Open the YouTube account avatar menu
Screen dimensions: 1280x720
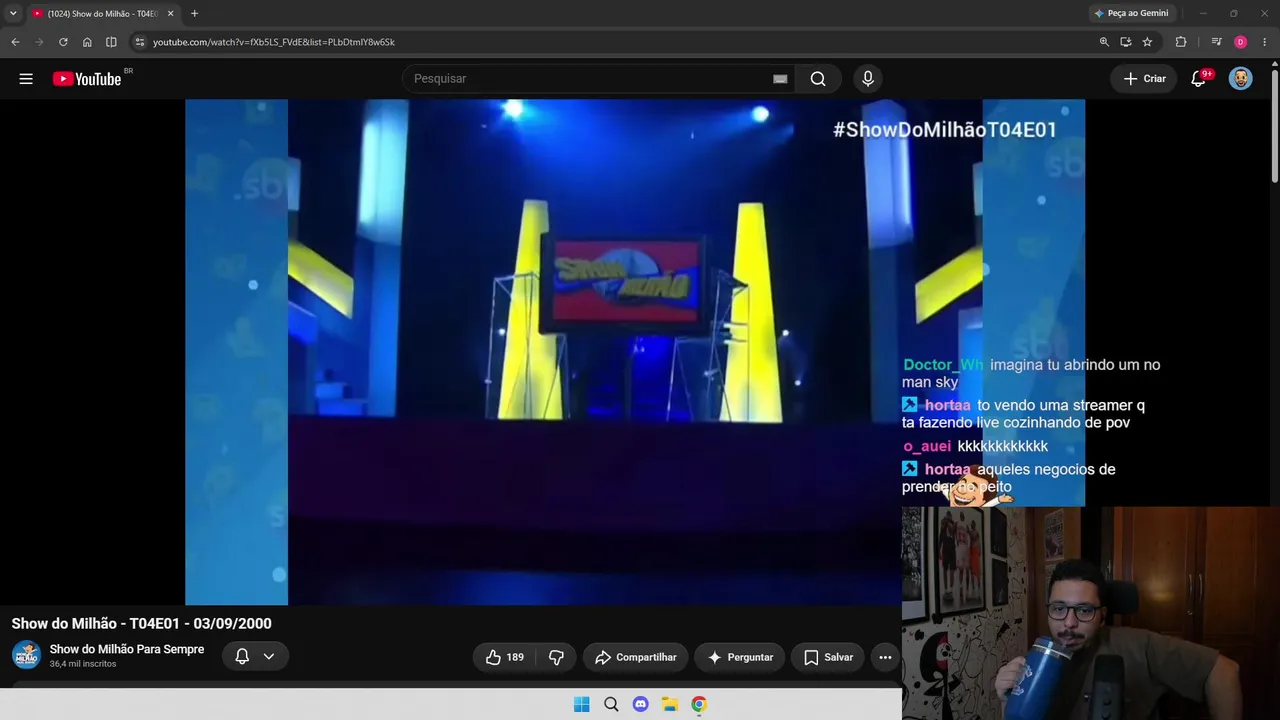[1240, 79]
